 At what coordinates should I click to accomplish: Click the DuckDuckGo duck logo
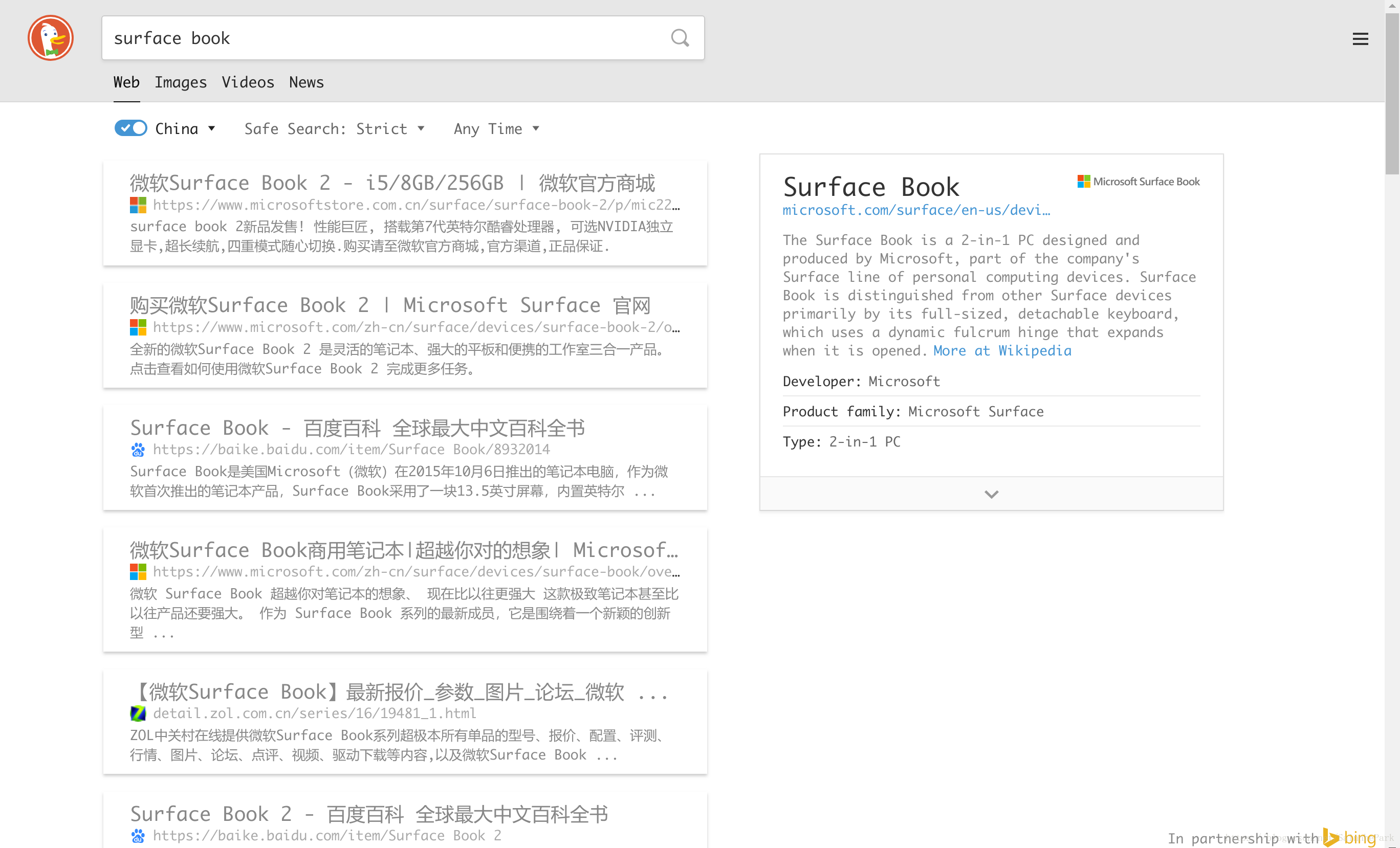click(51, 38)
